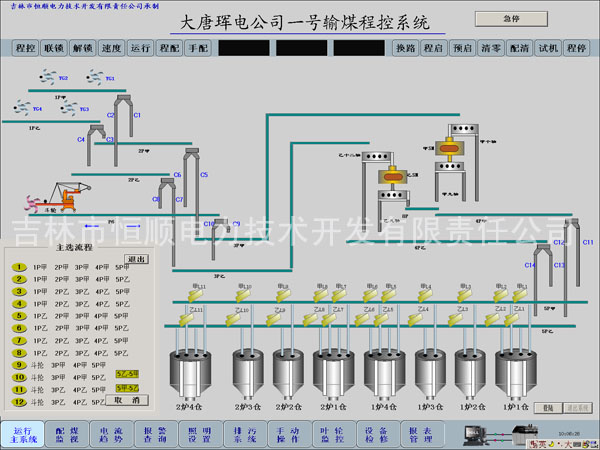
Task: Click the 清零 reset toolbar button
Action: click(491, 48)
